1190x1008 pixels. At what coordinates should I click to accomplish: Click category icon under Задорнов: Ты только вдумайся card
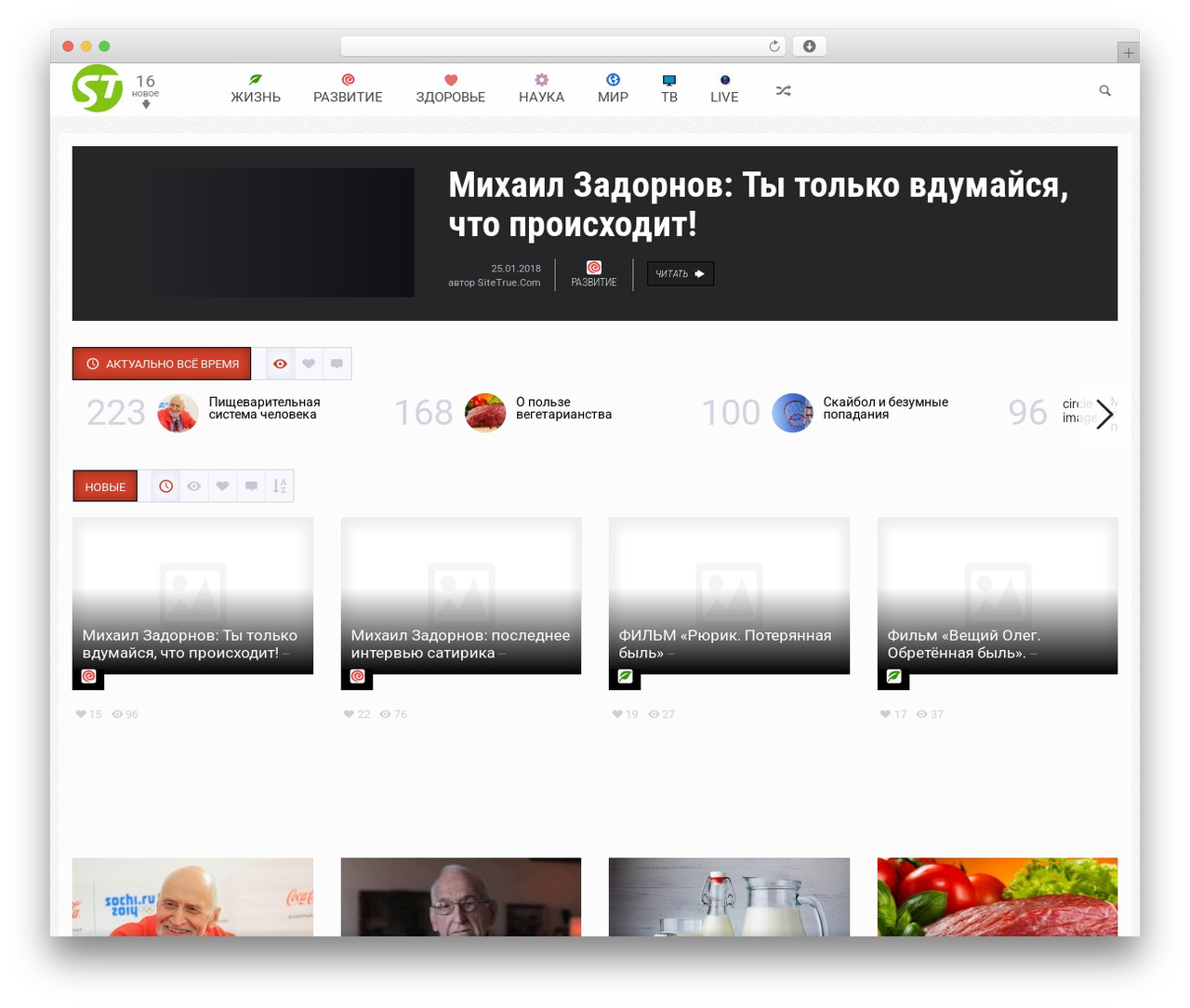tap(88, 676)
